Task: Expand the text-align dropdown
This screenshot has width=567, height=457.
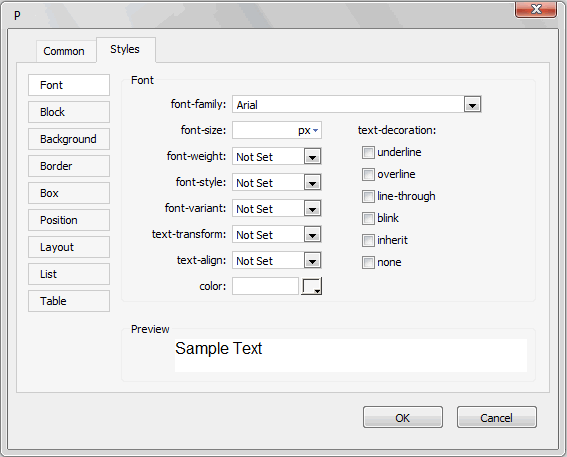Action: [312, 261]
